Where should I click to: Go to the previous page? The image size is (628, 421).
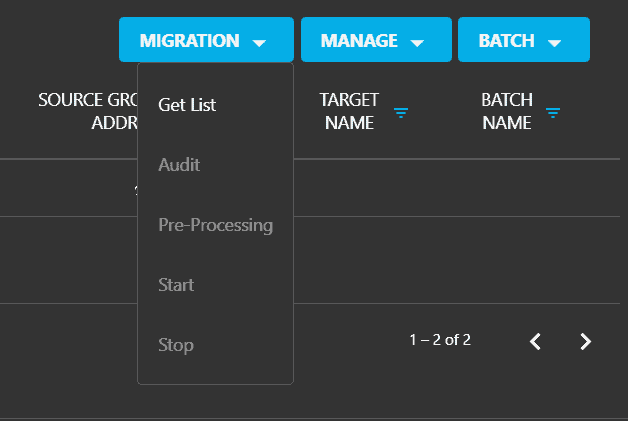pos(536,341)
